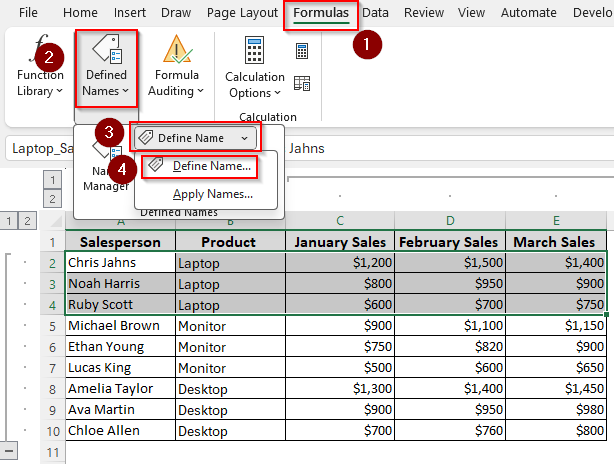Click the Calculation Options calculator icon
614x464 pixels.
[255, 50]
